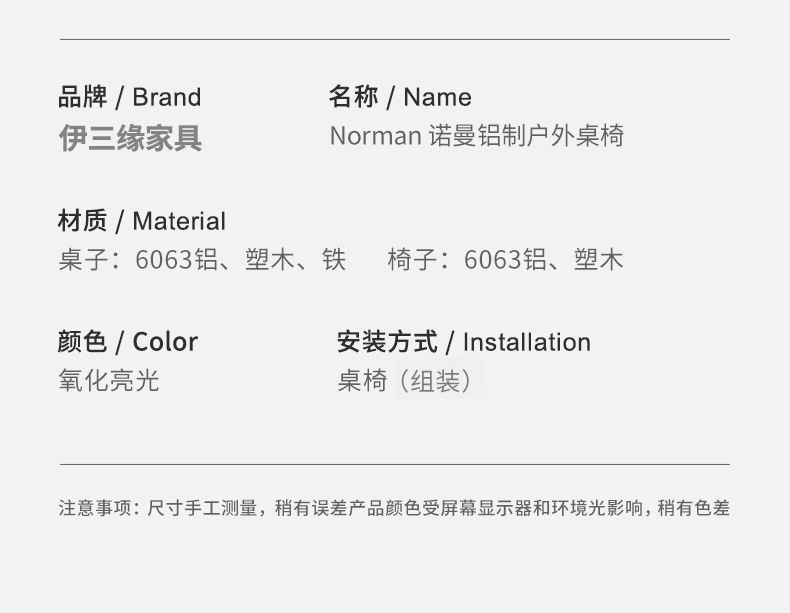Click the top horizontal divider line
Viewport: 790px width, 613px height.
click(x=395, y=39)
